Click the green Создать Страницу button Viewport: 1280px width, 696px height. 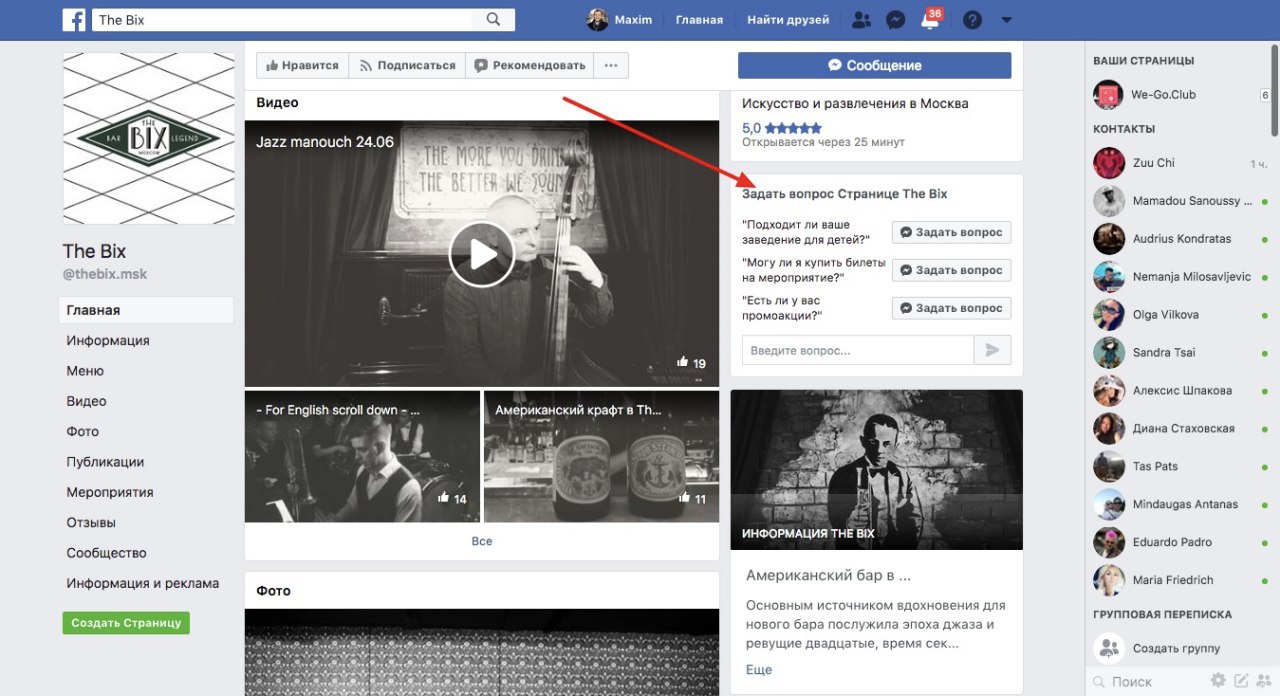[x=126, y=622]
